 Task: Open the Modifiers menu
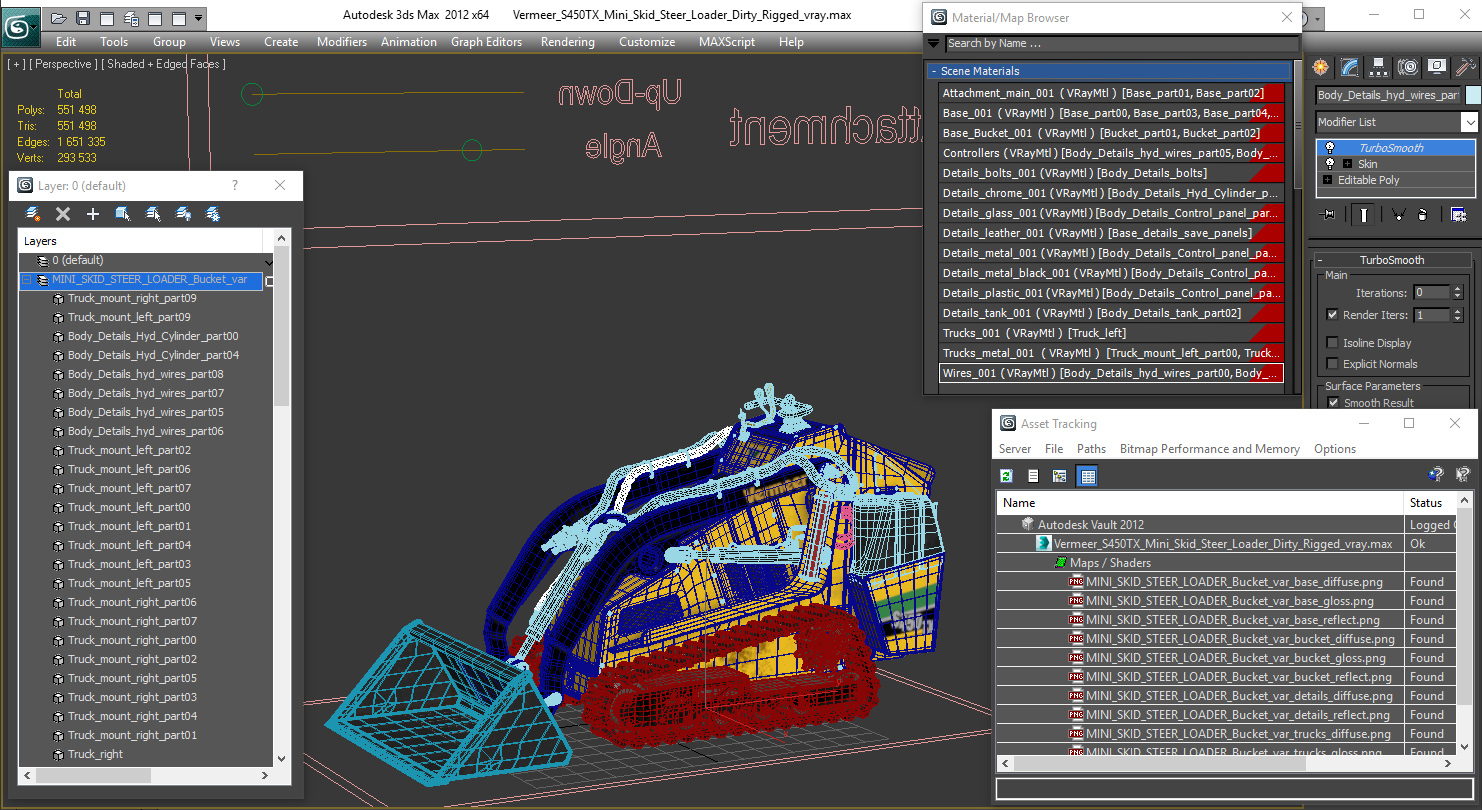click(x=342, y=42)
